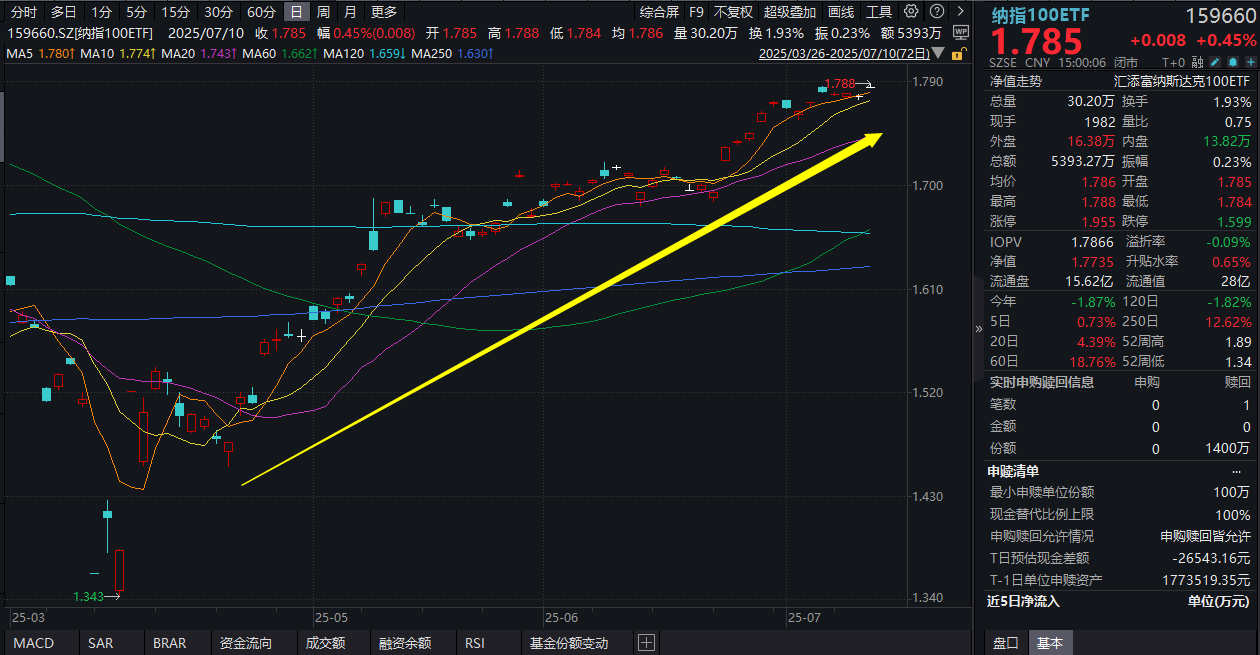Click the 超级叠加 overlay button

click(x=790, y=11)
